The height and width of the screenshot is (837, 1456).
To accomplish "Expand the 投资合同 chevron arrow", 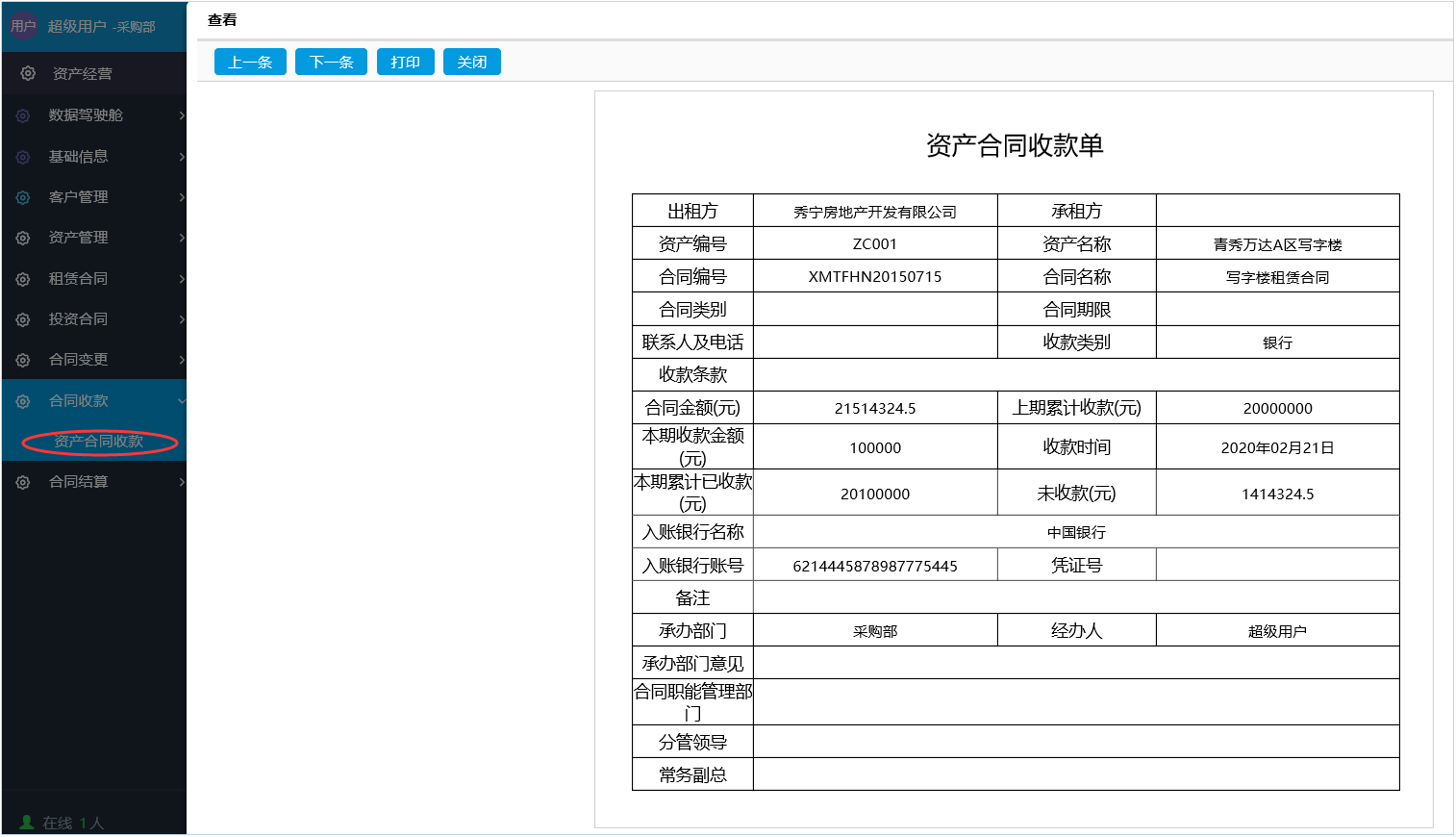I will point(181,319).
